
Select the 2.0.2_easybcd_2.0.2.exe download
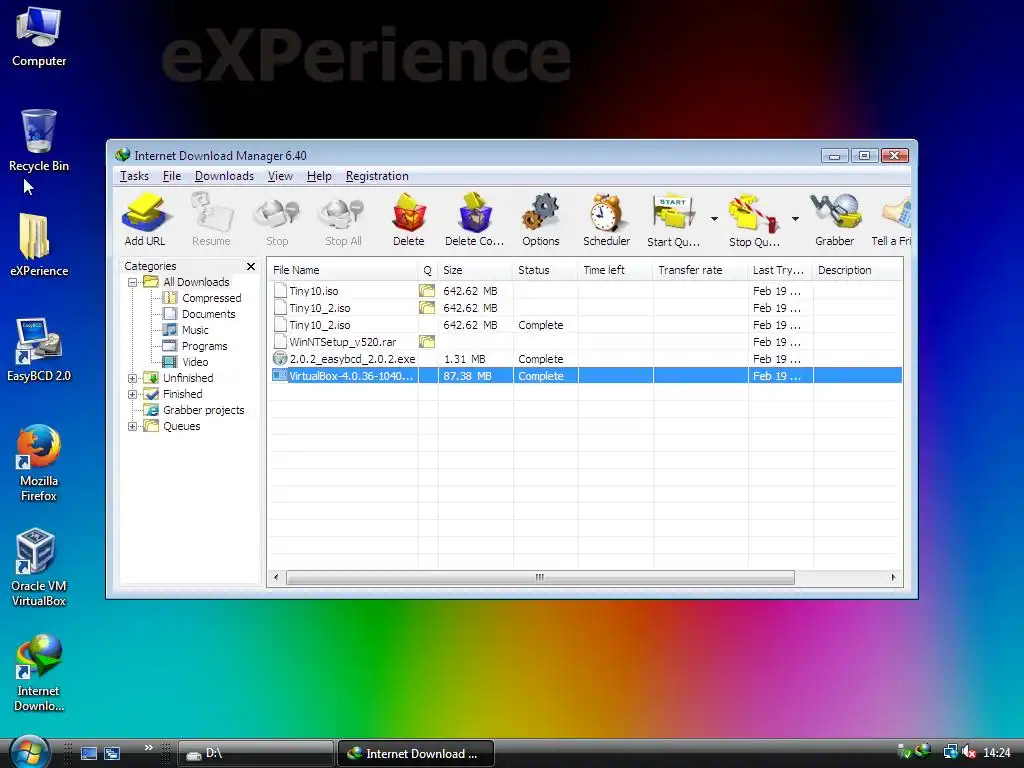tap(585, 359)
